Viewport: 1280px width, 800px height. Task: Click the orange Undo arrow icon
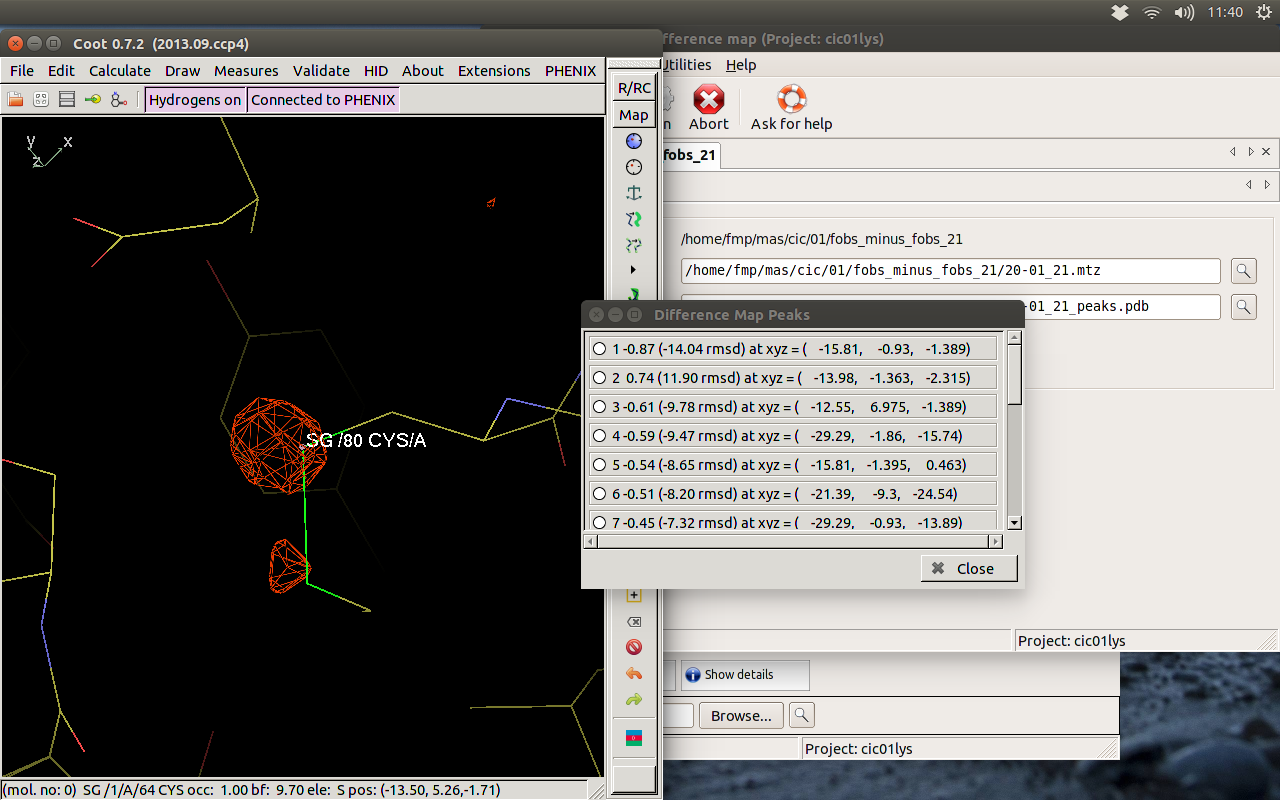[633, 674]
